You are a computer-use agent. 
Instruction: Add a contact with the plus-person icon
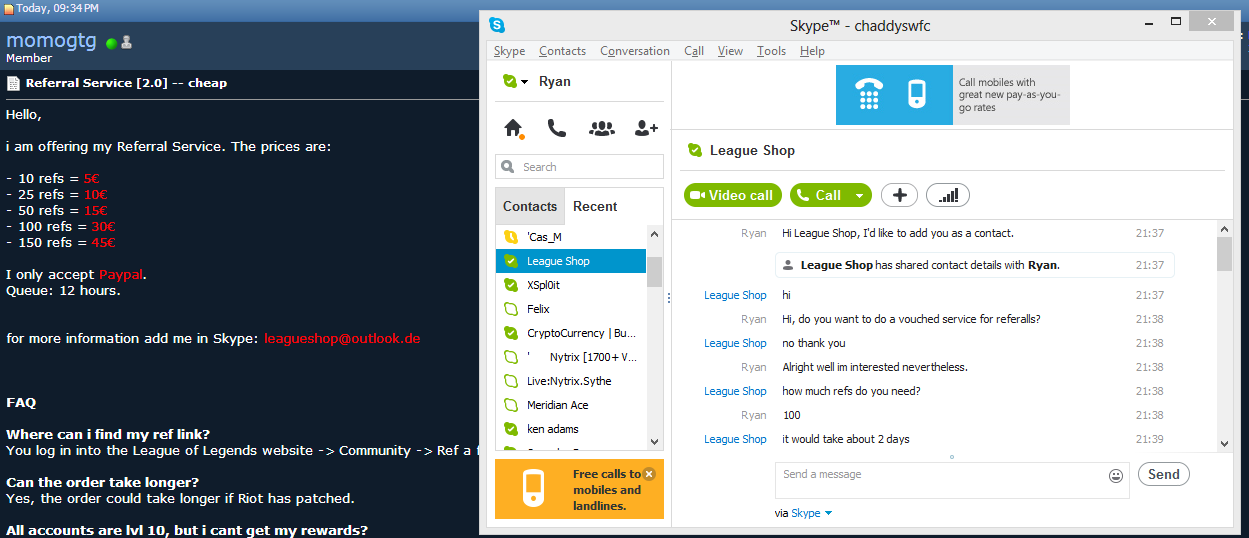click(x=647, y=128)
